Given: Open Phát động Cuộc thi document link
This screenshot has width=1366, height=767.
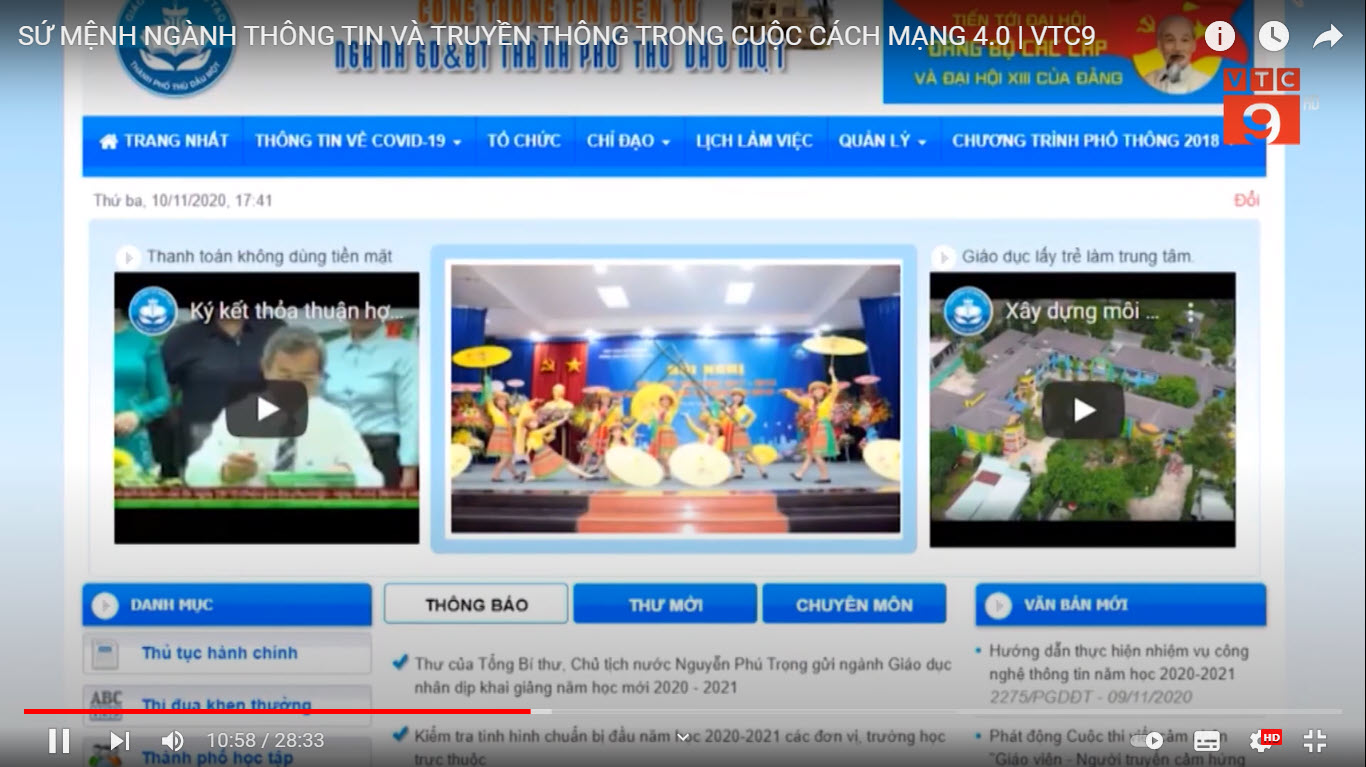Looking at the screenshot, I should [1118, 747].
